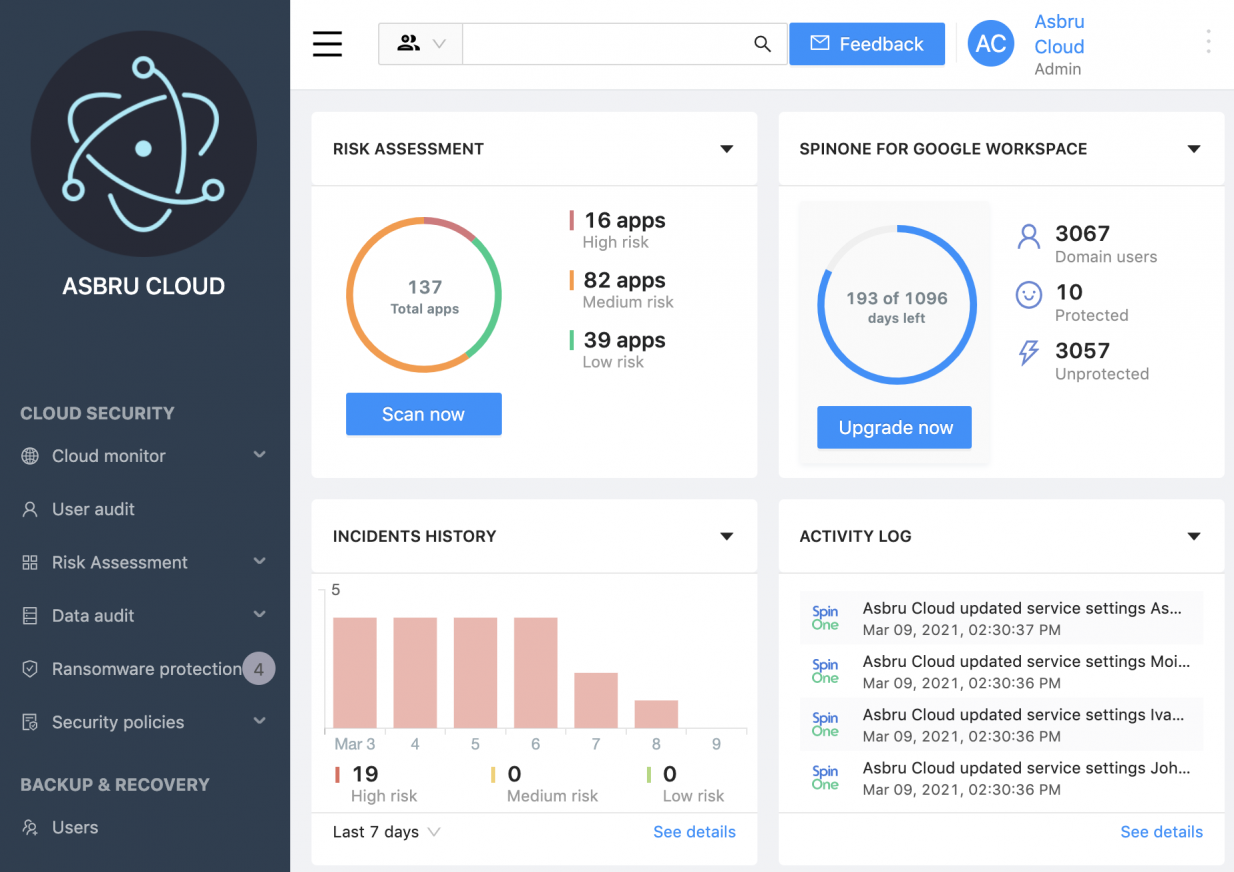The height and width of the screenshot is (872, 1234).
Task: Click the Data audit icon
Action: tap(30, 616)
